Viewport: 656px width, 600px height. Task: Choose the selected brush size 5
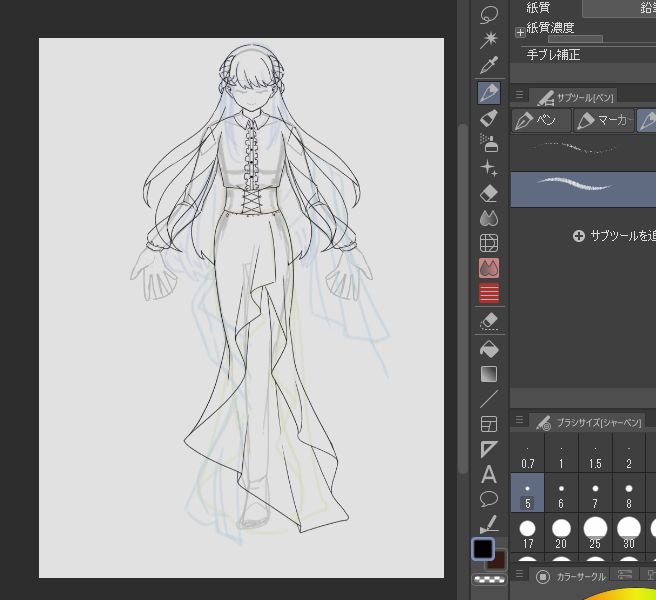pyautogui.click(x=528, y=493)
